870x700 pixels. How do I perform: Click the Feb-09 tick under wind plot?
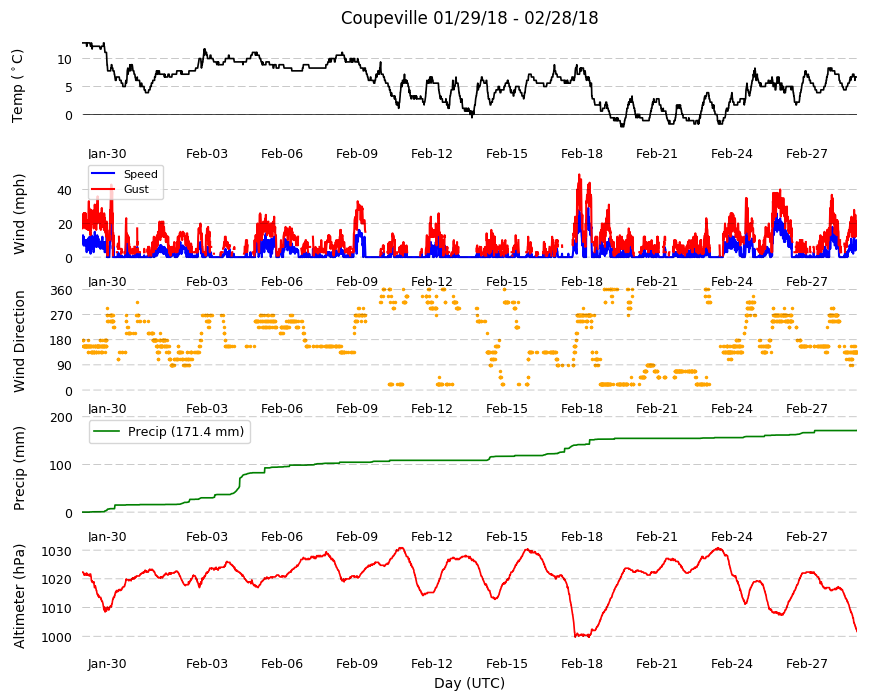(357, 282)
